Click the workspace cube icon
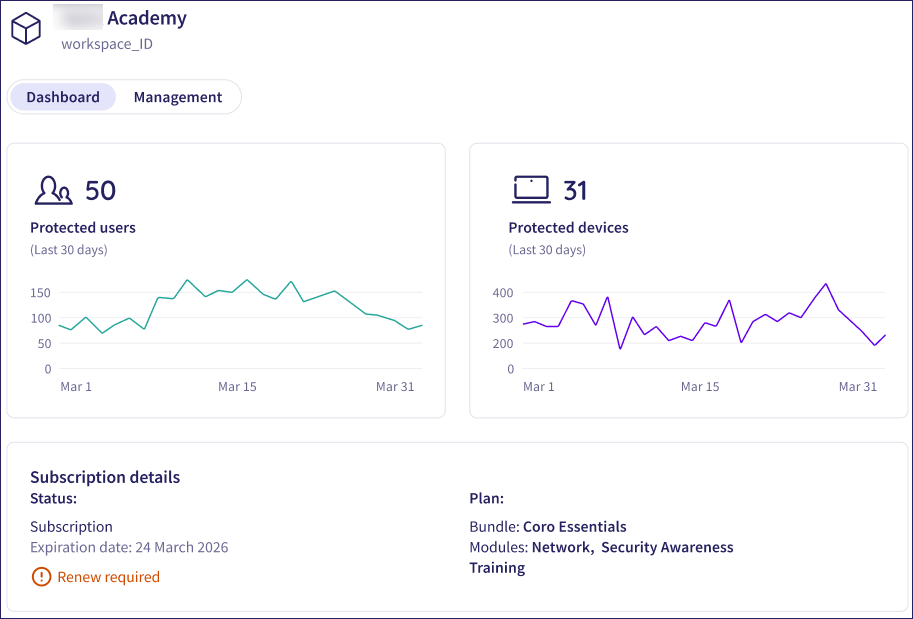This screenshot has height=619, width=913. (26, 29)
